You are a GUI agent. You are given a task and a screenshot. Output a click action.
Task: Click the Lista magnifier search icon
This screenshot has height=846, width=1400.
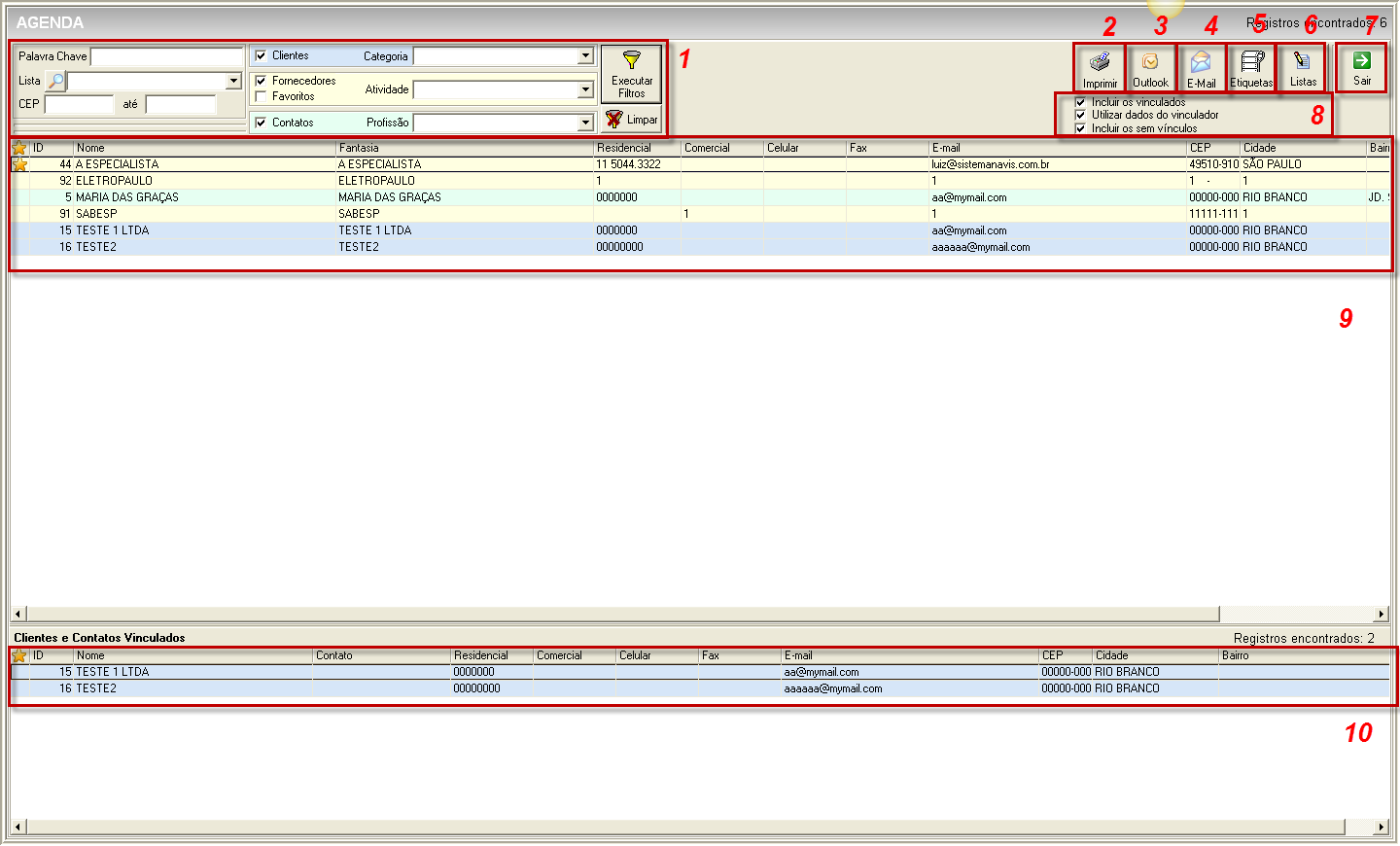56,81
